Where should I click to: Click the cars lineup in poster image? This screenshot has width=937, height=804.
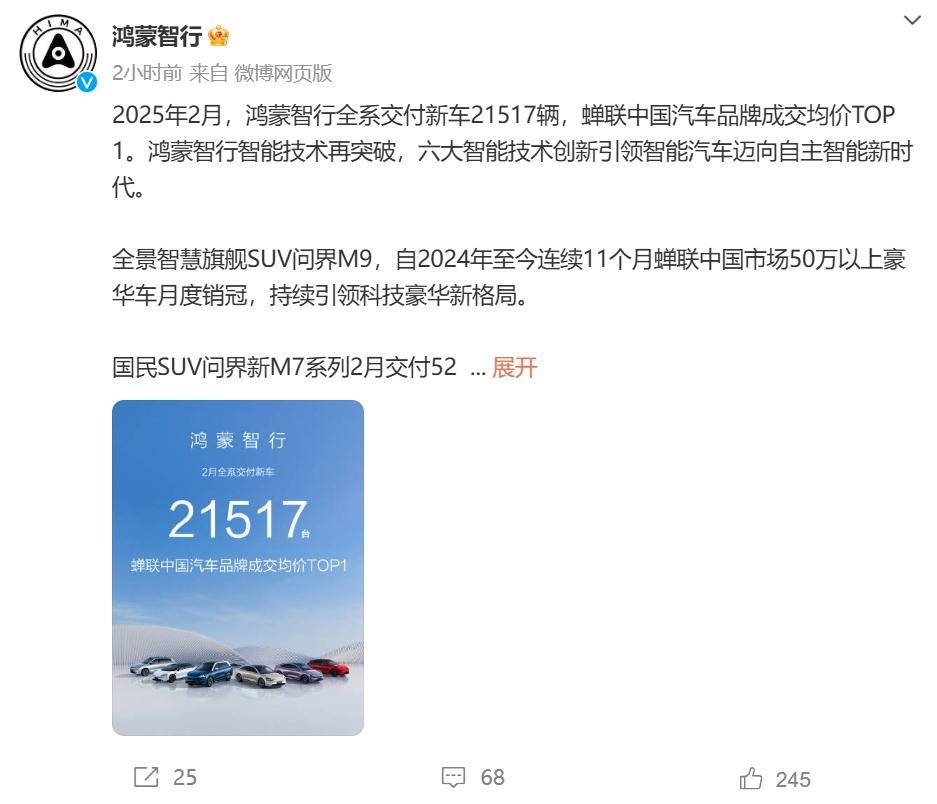238,672
